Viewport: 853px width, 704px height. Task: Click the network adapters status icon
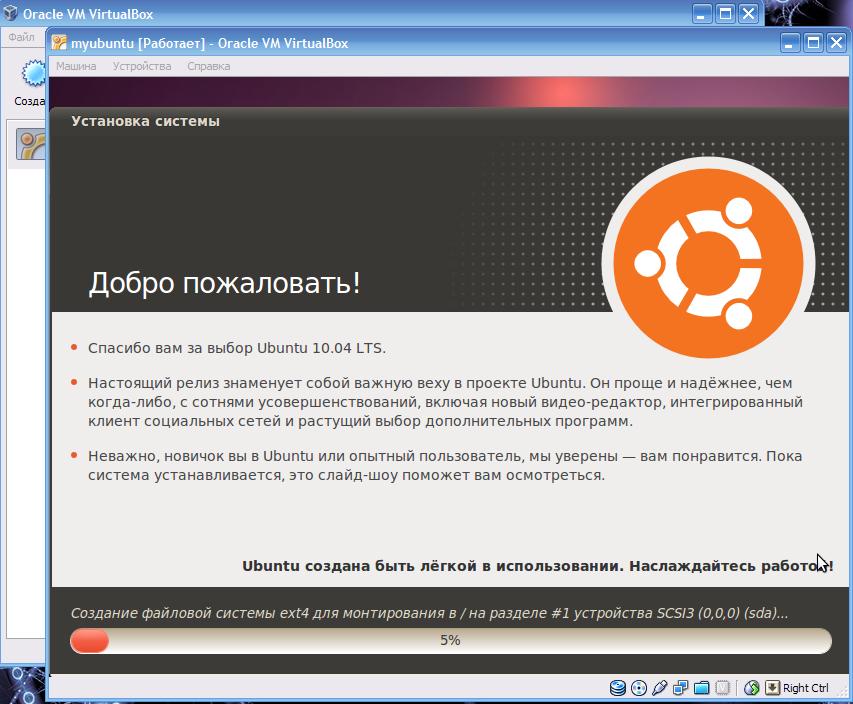681,688
